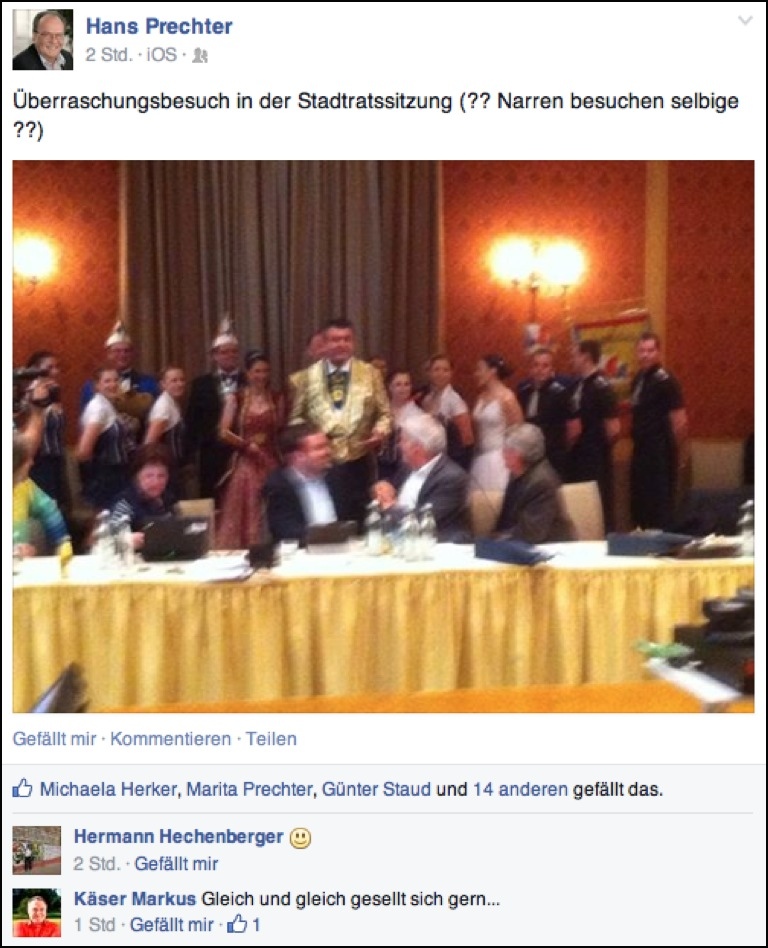Click Kommentieren under the photo
This screenshot has width=768, height=948.
171,739
